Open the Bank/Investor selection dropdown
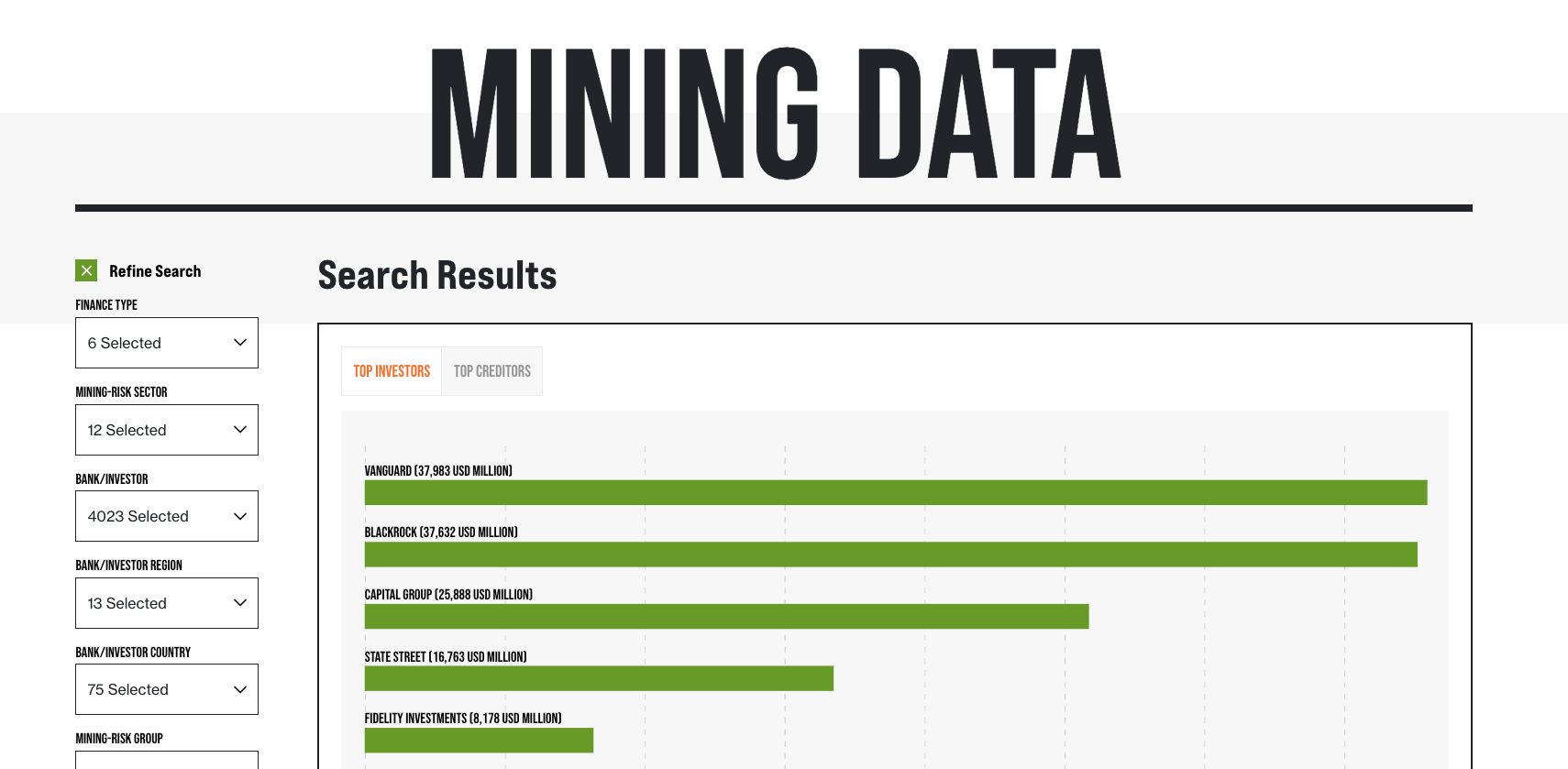Screen dimensions: 1568x769 pyautogui.click(x=166, y=516)
